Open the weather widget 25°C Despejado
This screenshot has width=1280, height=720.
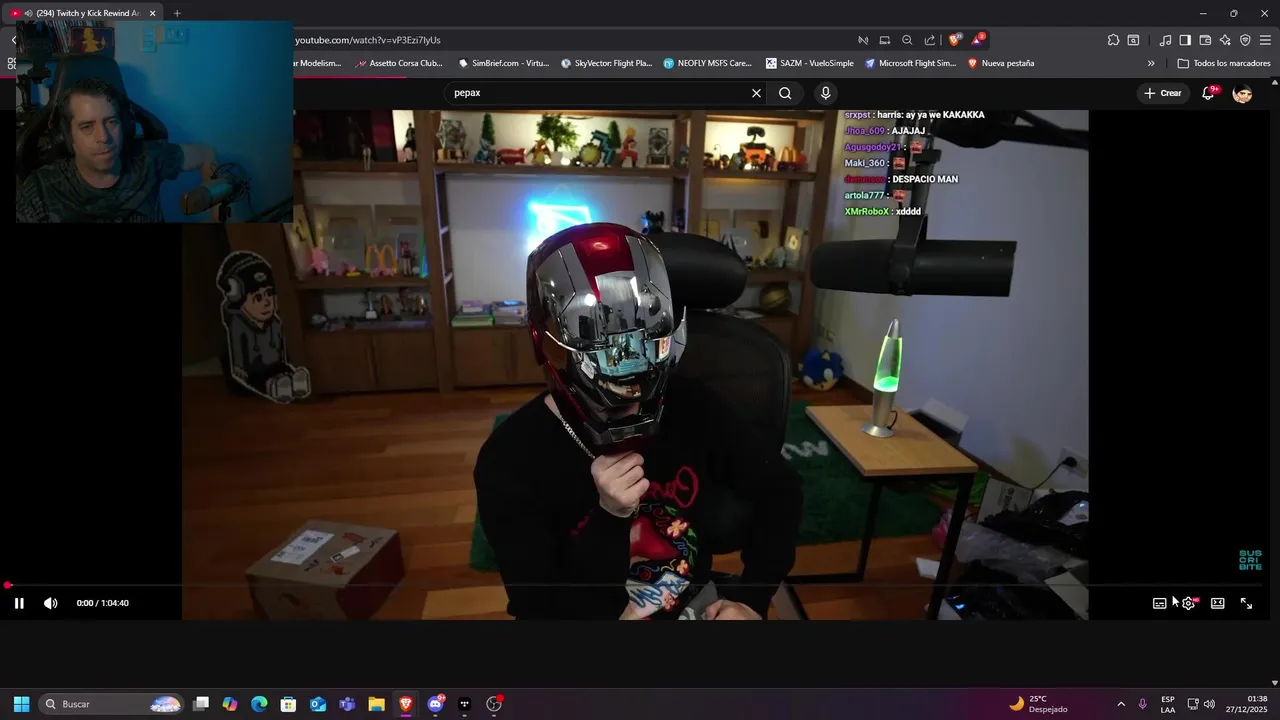tap(1038, 704)
